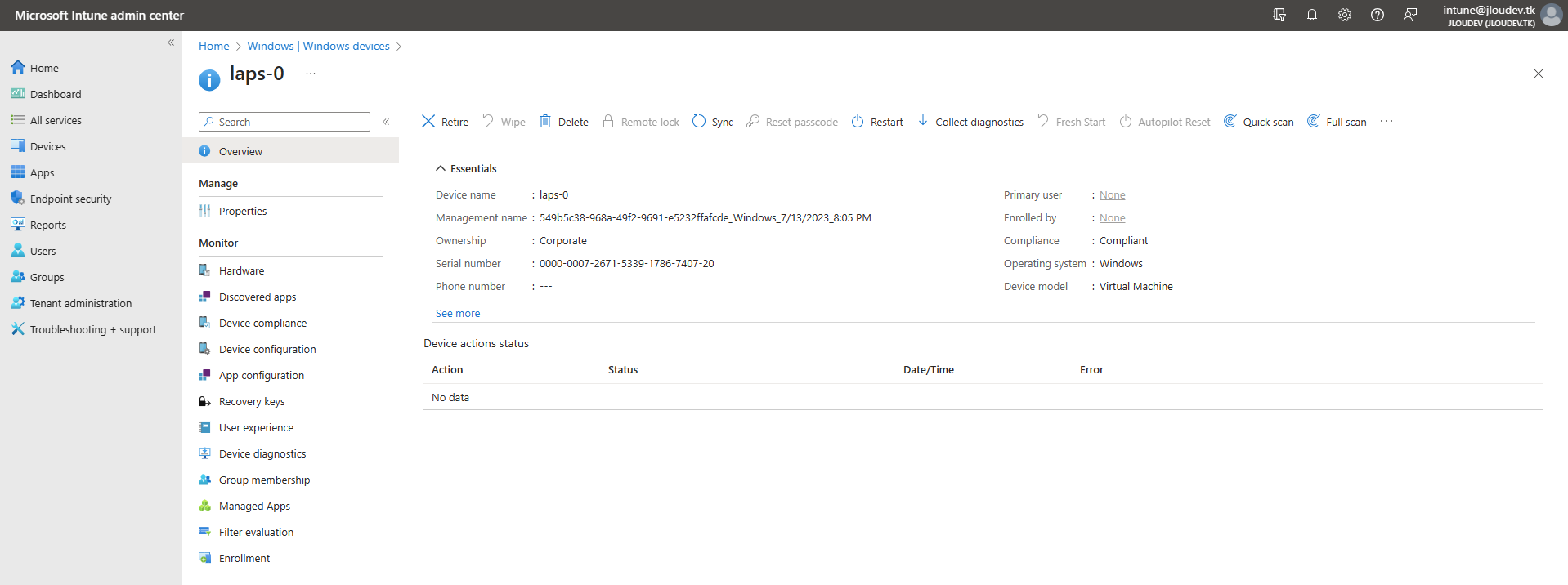Click the Tenant administration icon
The width and height of the screenshot is (1568, 585).
coord(18,302)
